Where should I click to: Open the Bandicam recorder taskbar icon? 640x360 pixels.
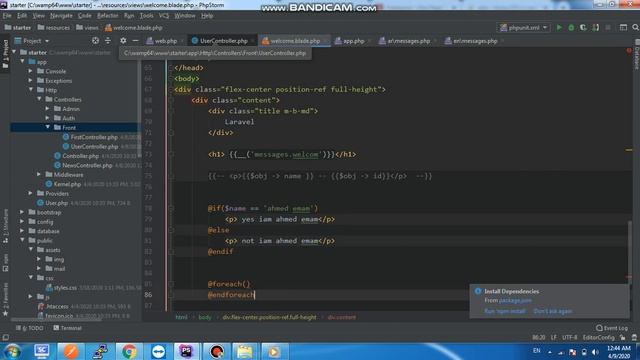click(216, 351)
